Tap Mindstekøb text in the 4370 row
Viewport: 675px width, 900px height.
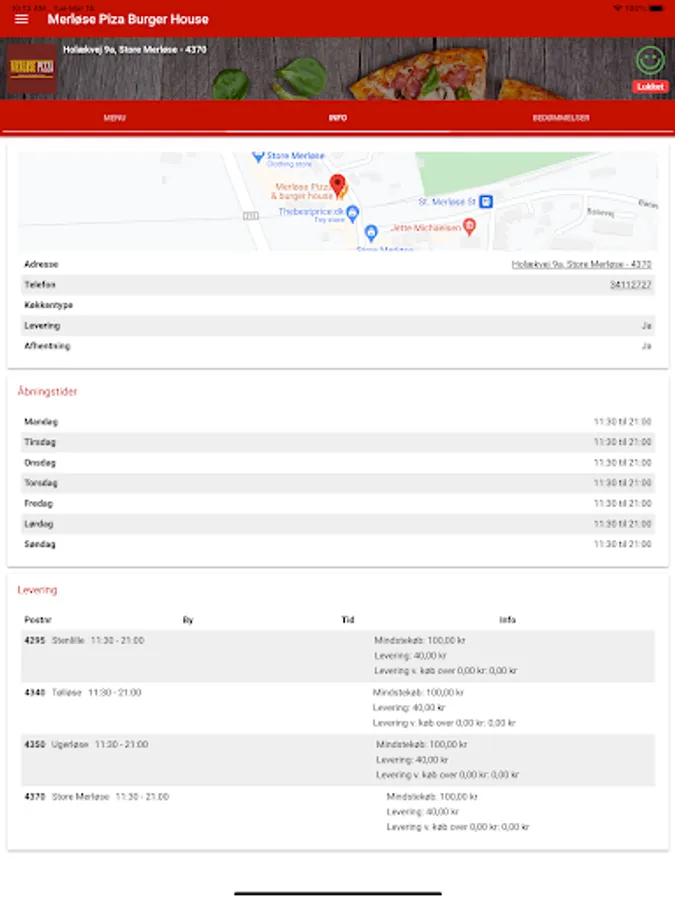(x=432, y=797)
